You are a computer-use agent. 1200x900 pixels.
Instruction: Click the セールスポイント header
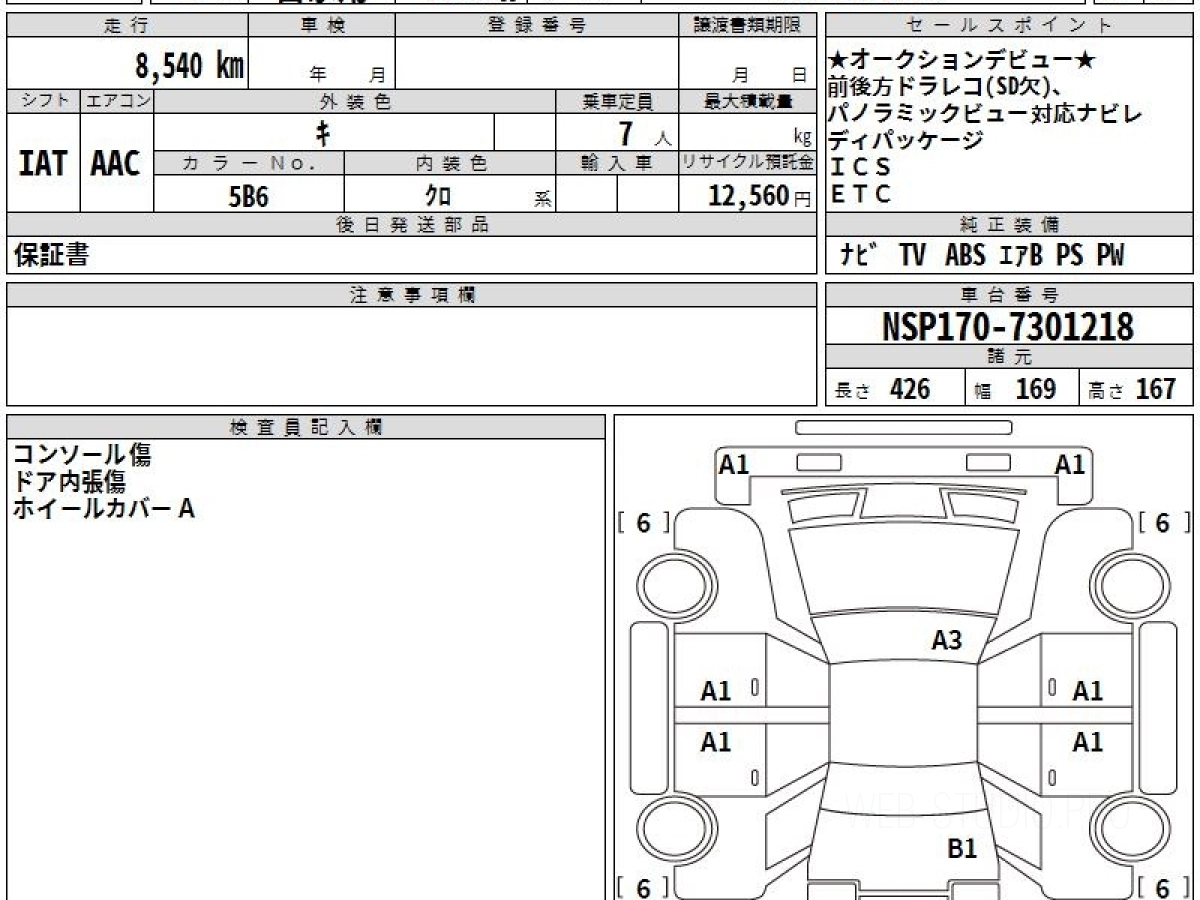pos(1010,26)
